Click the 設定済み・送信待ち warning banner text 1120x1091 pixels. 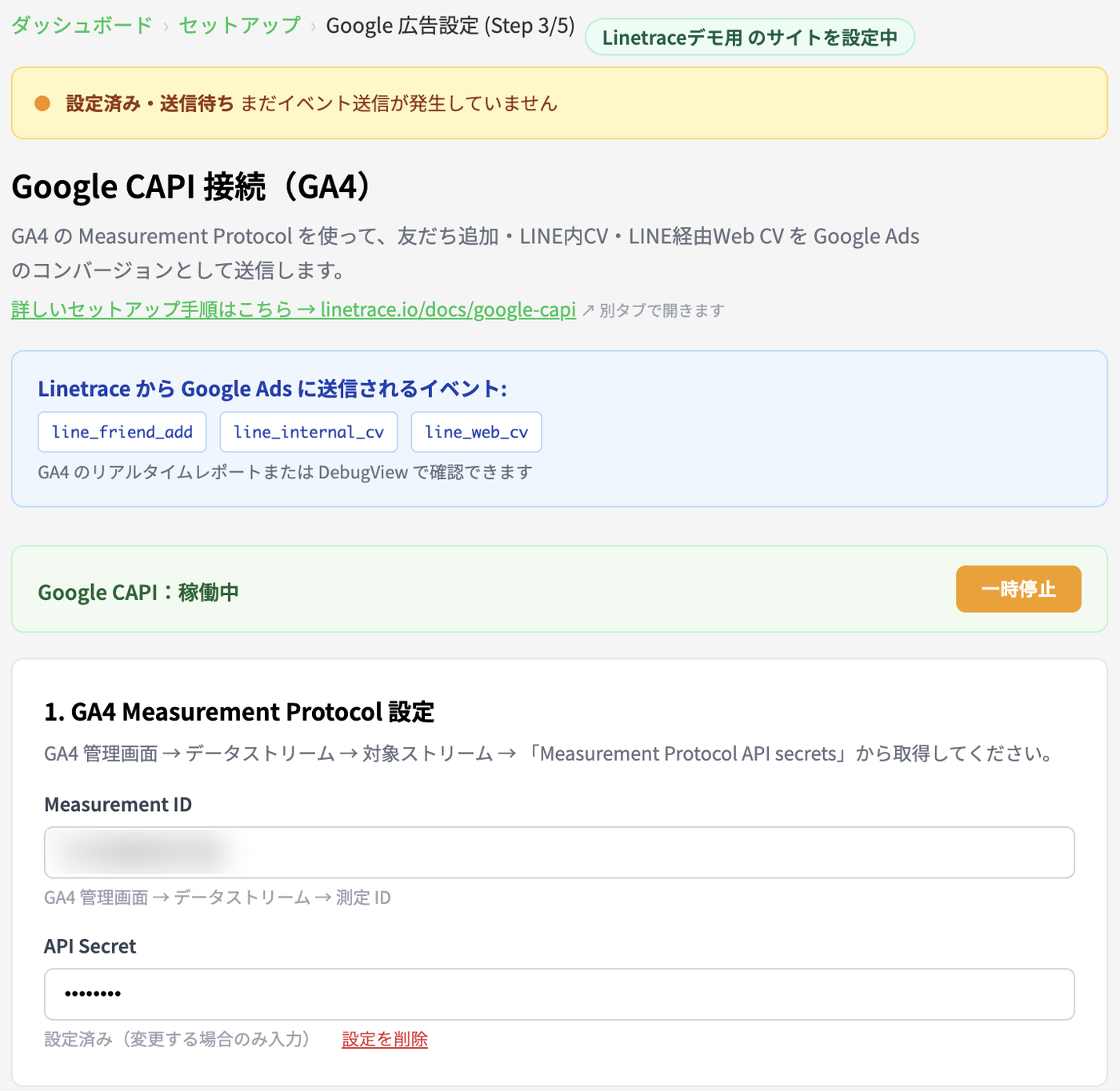tap(150, 103)
